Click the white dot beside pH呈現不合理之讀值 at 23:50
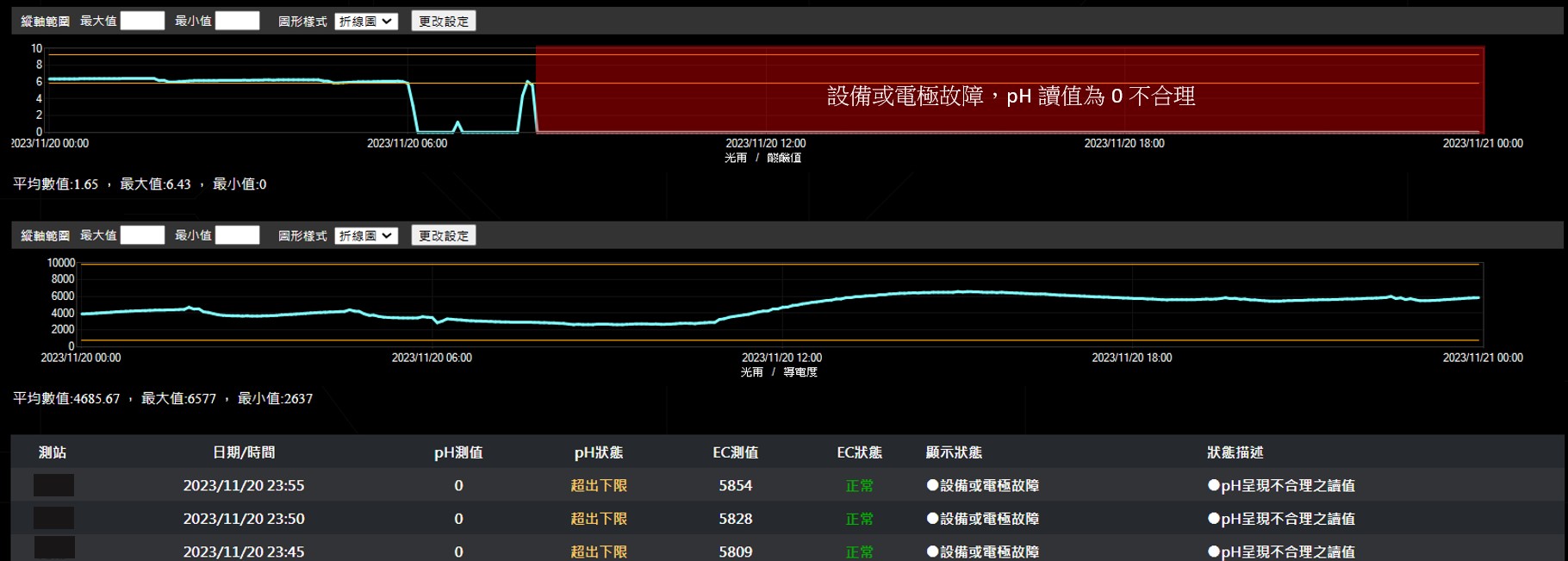Image resolution: width=1568 pixels, height=561 pixels. pyautogui.click(x=1214, y=519)
